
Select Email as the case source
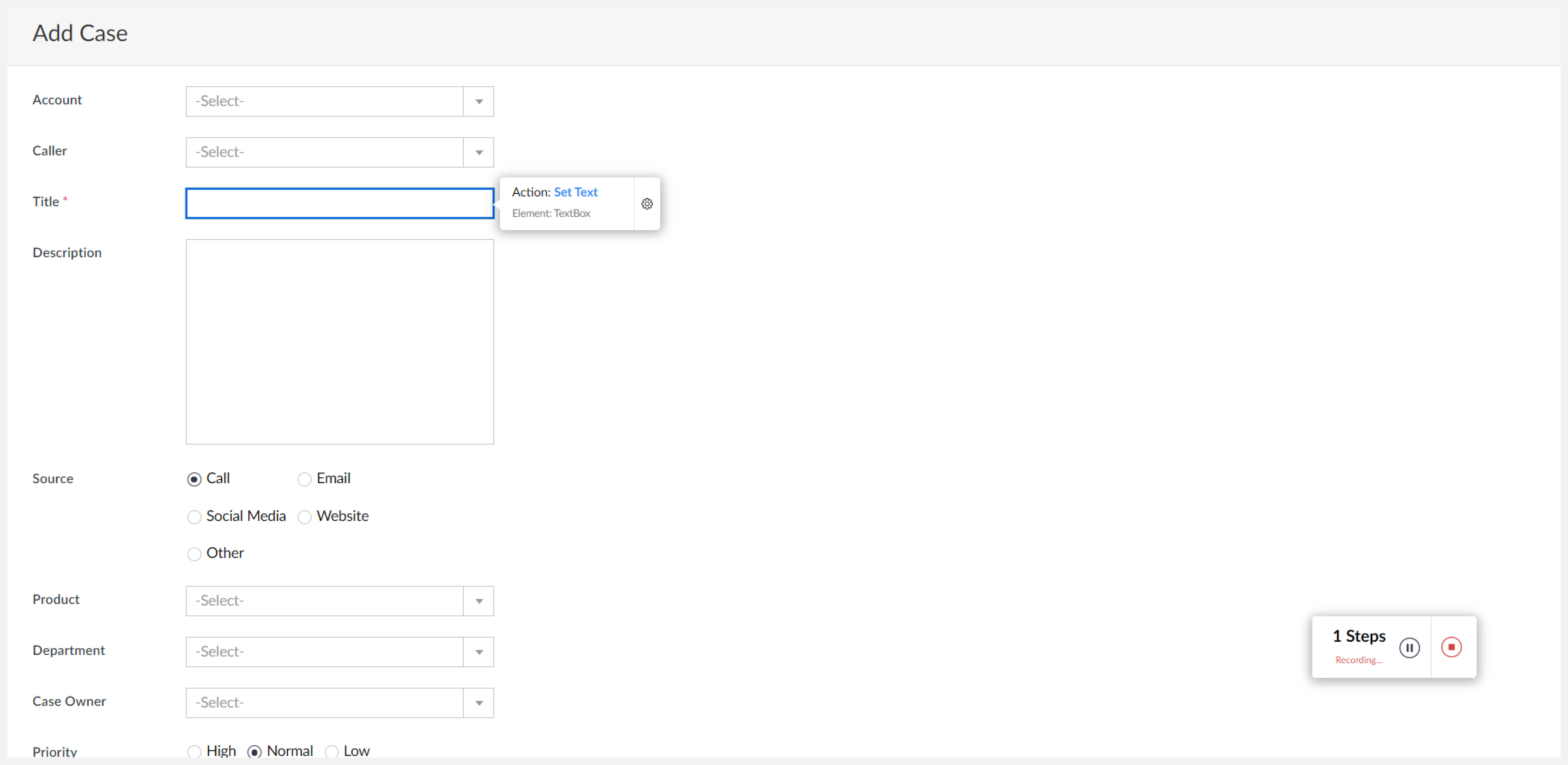pos(304,479)
